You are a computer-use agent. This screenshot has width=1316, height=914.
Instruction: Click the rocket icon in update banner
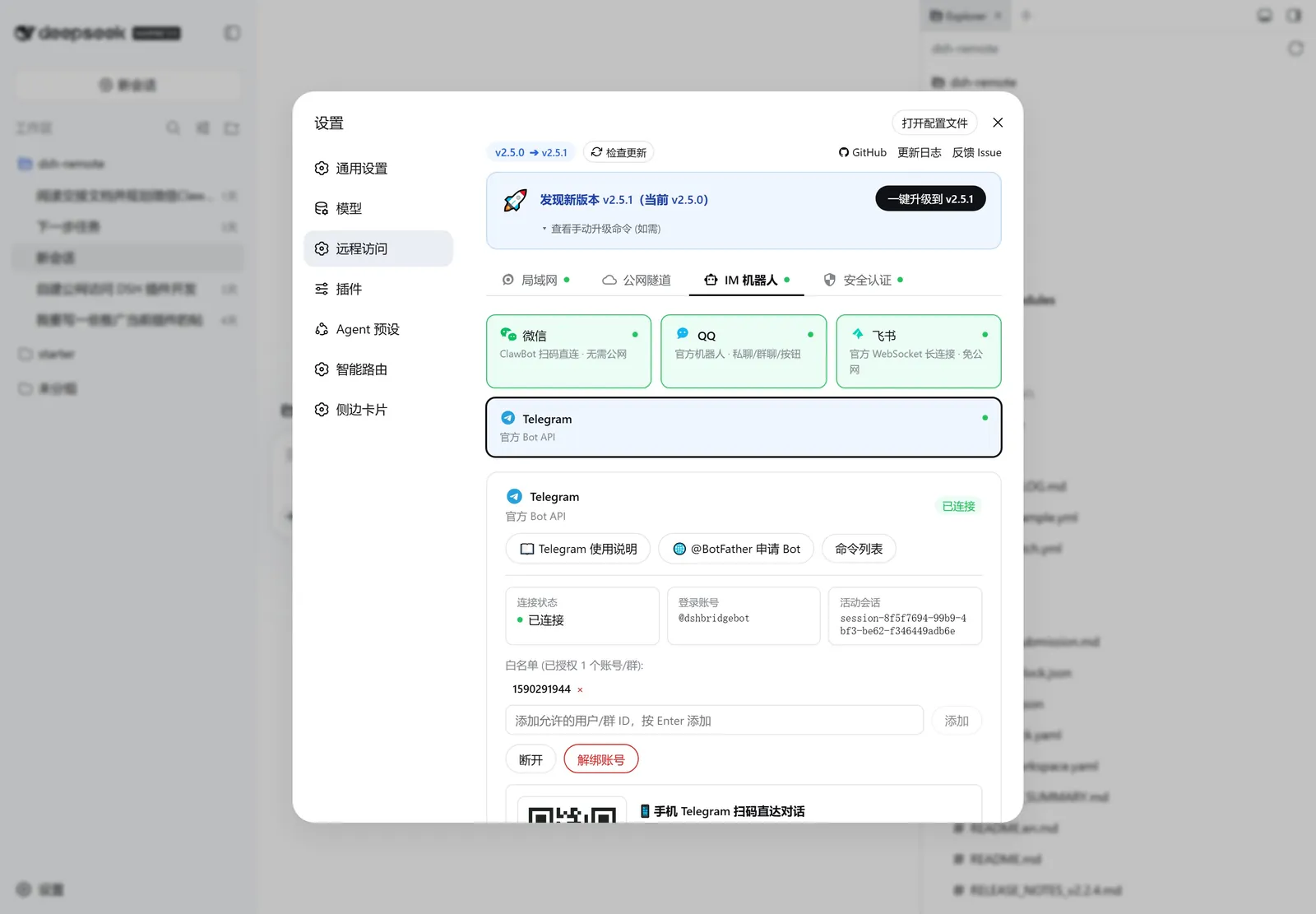pyautogui.click(x=515, y=200)
